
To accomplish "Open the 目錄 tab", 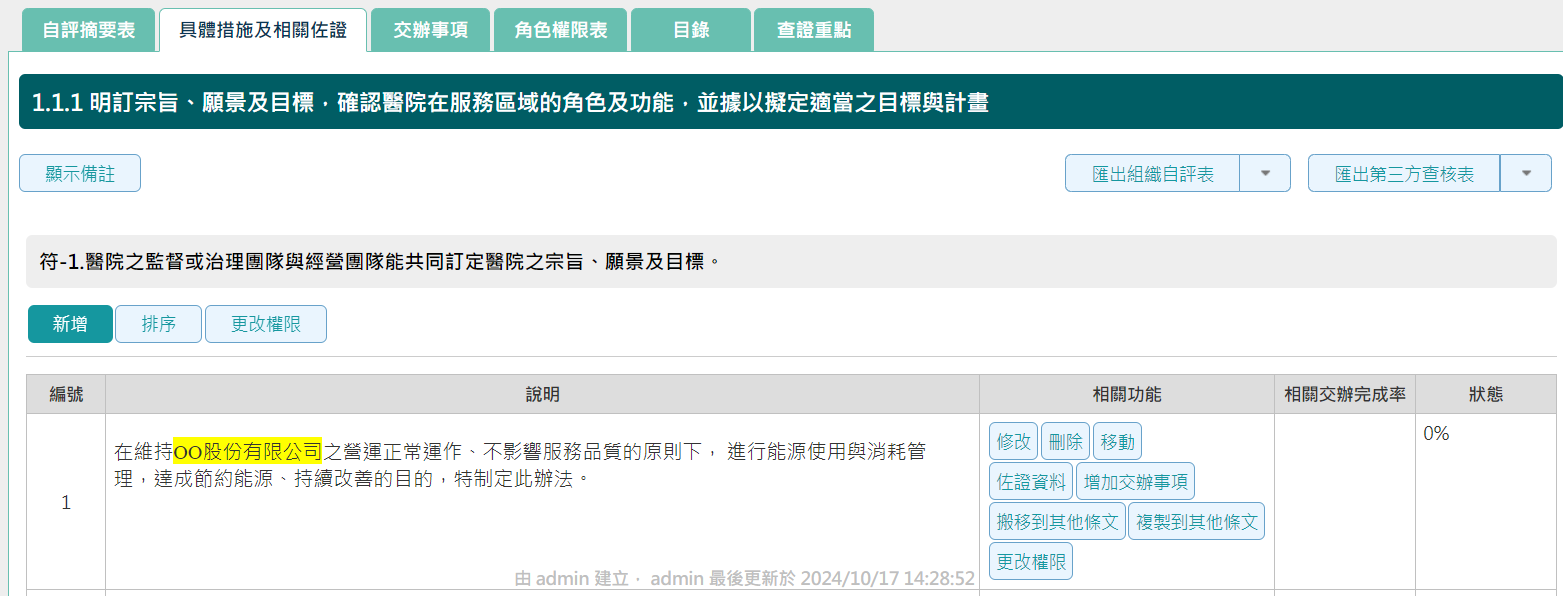I will click(x=691, y=30).
